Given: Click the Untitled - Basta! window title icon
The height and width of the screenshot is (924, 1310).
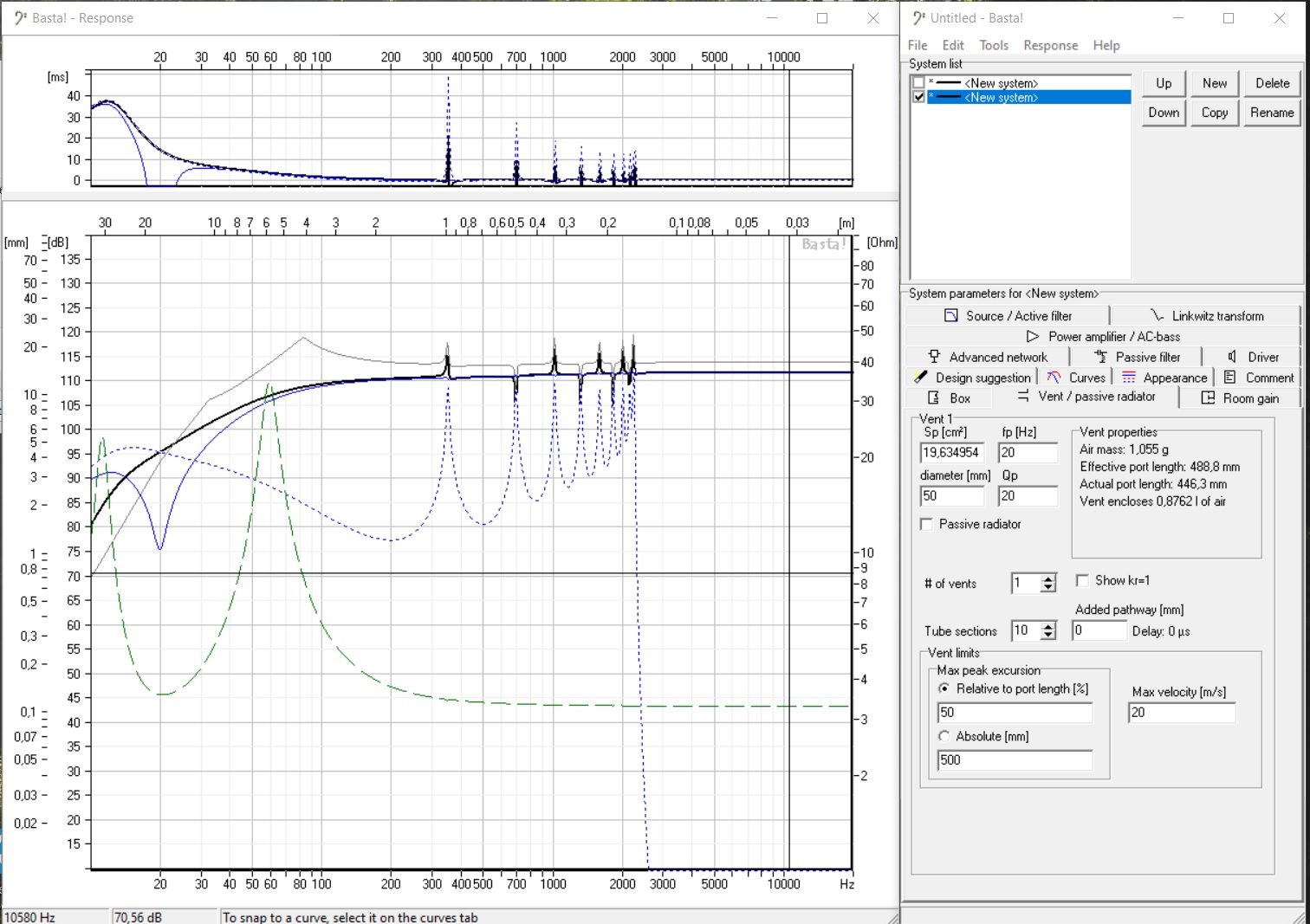Looking at the screenshot, I should click(x=919, y=17).
